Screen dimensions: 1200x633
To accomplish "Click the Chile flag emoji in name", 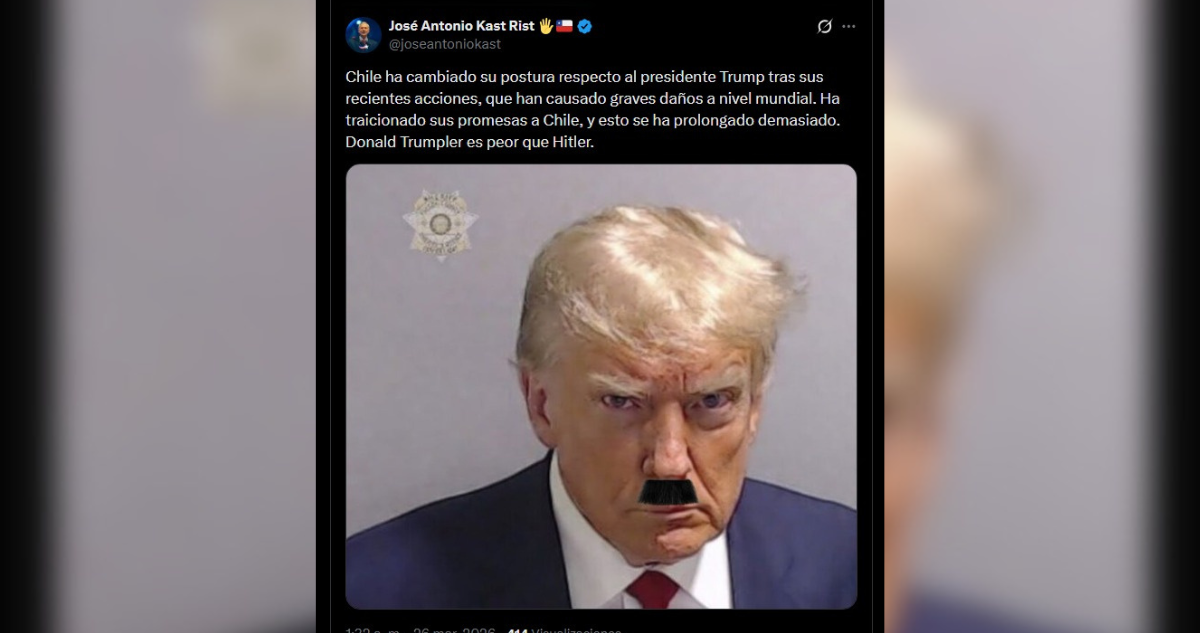I will click(x=565, y=26).
